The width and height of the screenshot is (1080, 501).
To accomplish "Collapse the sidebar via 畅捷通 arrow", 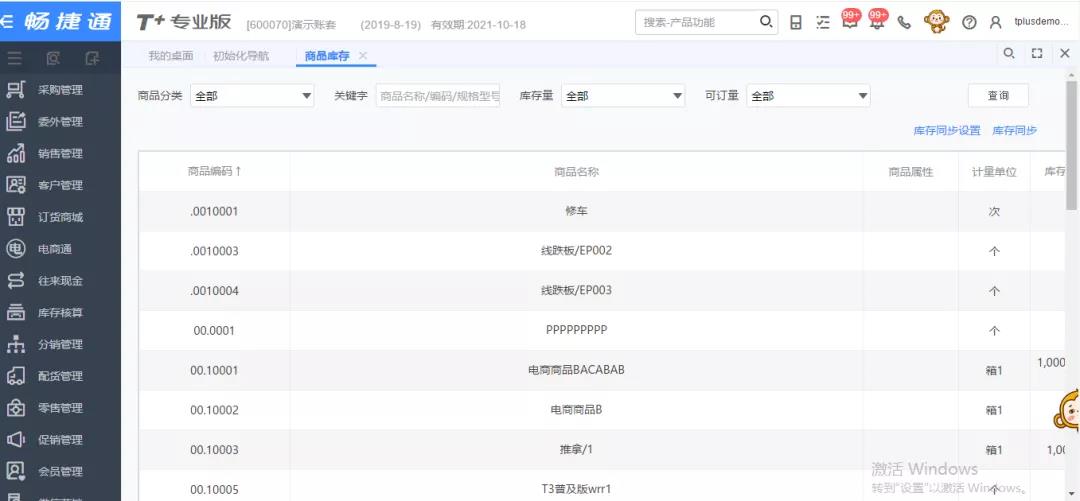I will (x=7, y=21).
